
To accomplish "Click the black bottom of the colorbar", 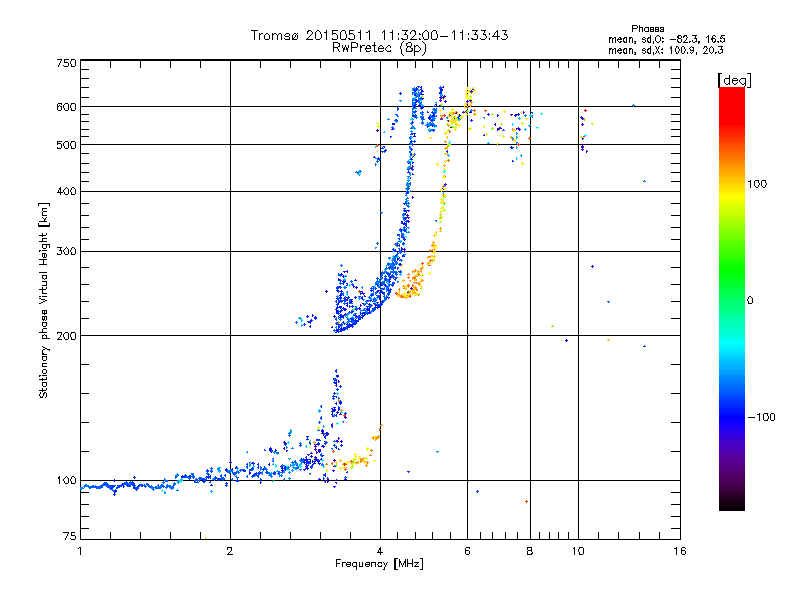I will point(732,503).
